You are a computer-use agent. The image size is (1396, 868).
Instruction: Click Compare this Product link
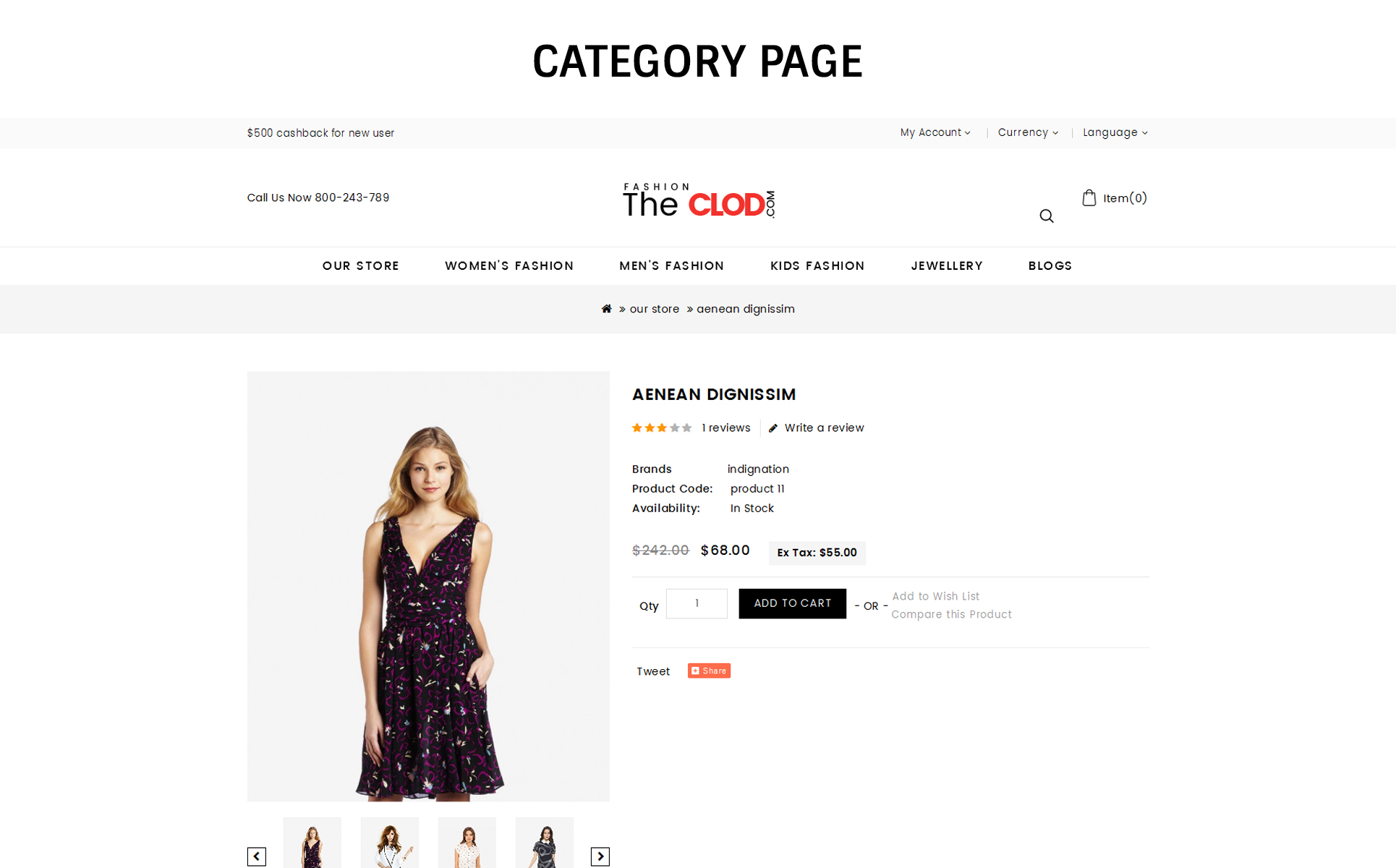[951, 614]
